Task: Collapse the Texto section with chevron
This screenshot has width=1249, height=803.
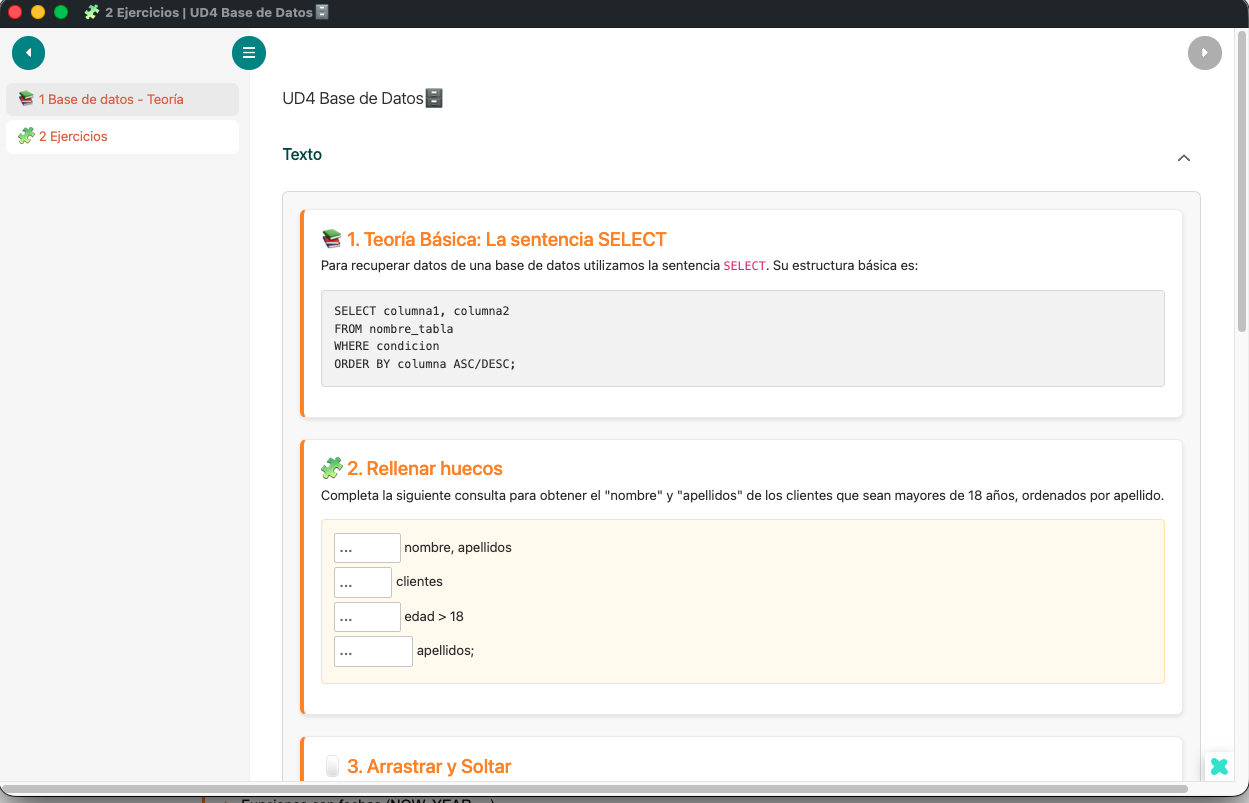Action: click(1184, 158)
